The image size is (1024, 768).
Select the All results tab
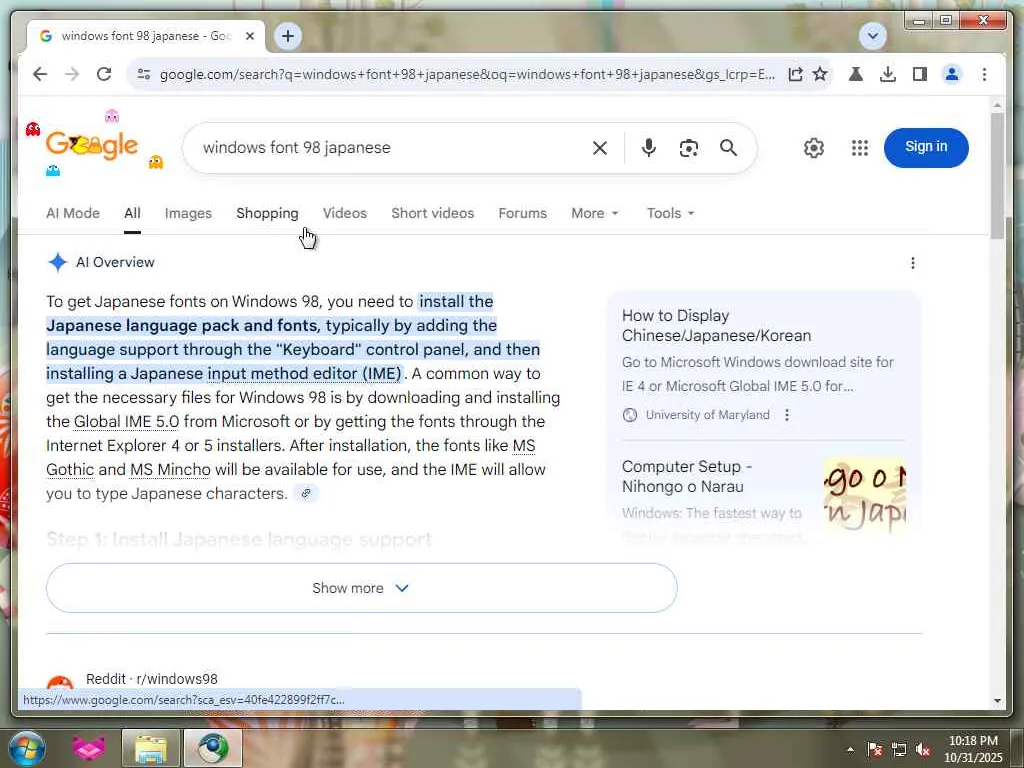(x=132, y=214)
